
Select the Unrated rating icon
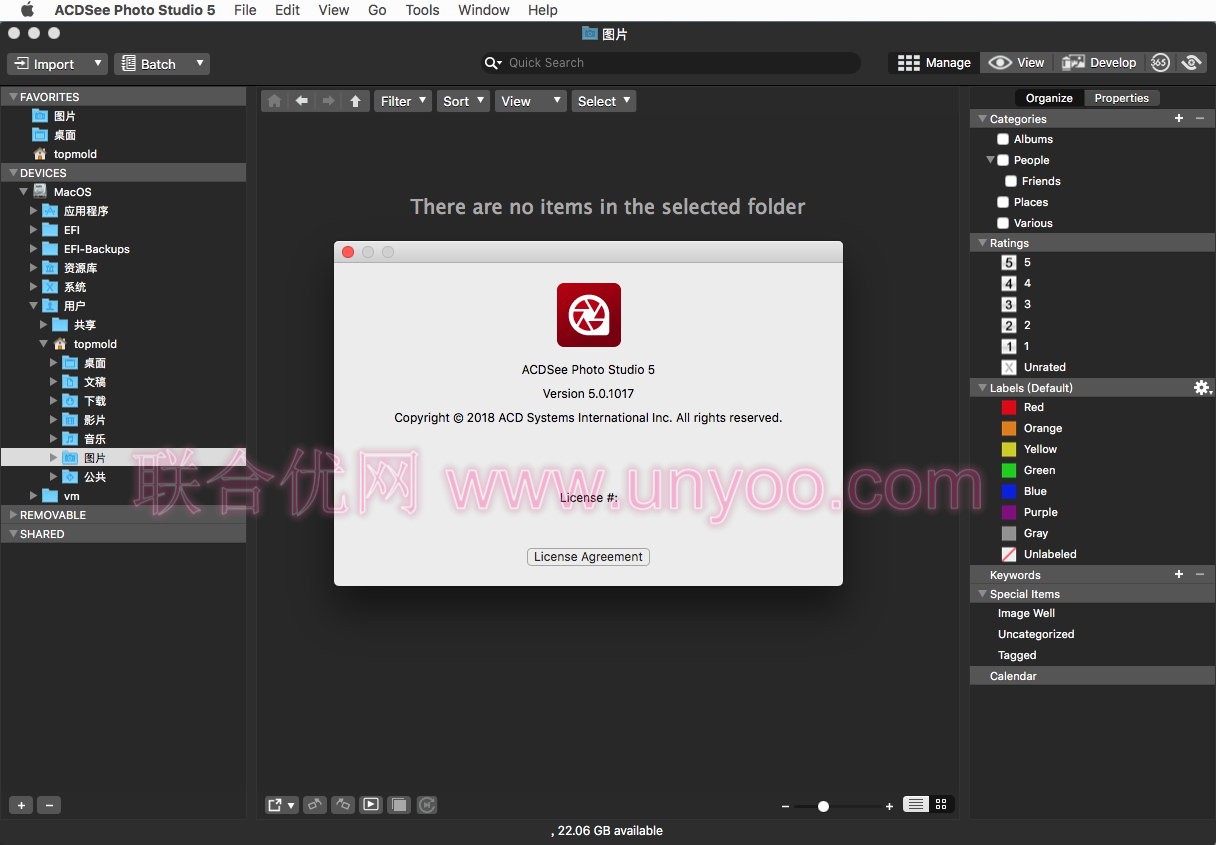click(x=1009, y=367)
